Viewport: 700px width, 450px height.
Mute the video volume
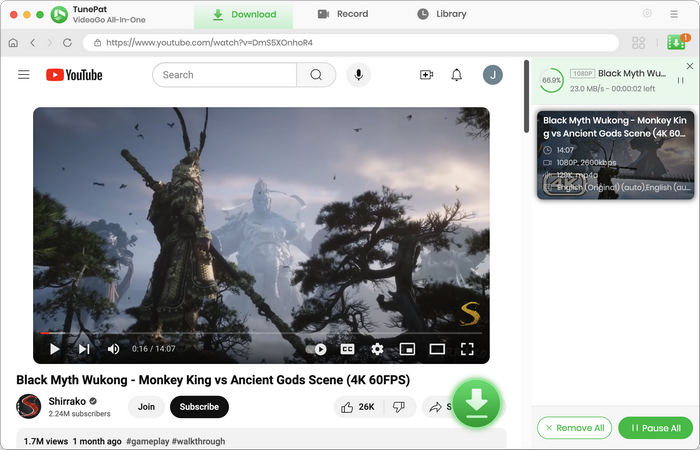[x=113, y=349]
